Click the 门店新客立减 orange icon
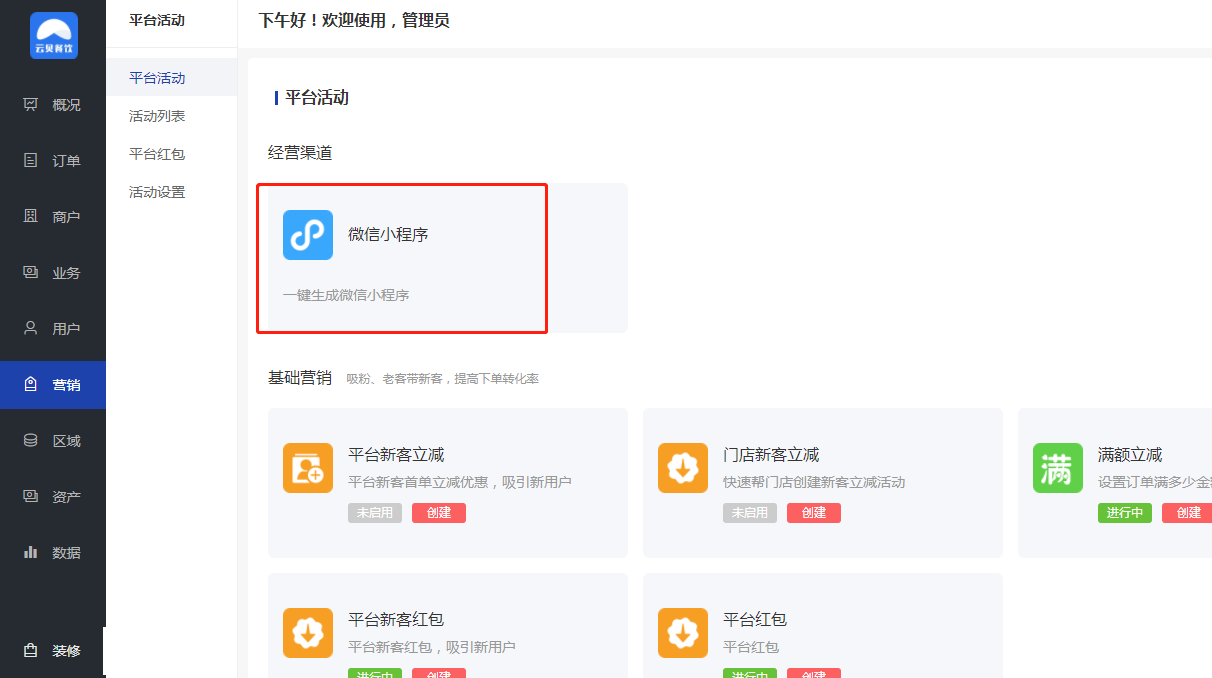 point(683,468)
